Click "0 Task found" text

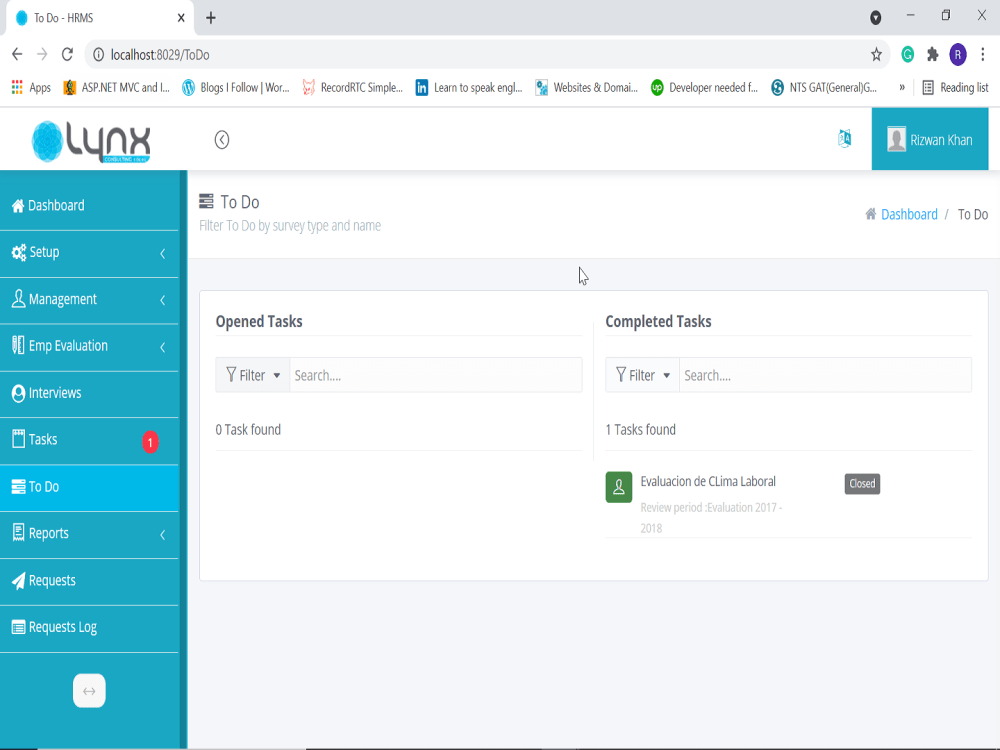point(248,430)
